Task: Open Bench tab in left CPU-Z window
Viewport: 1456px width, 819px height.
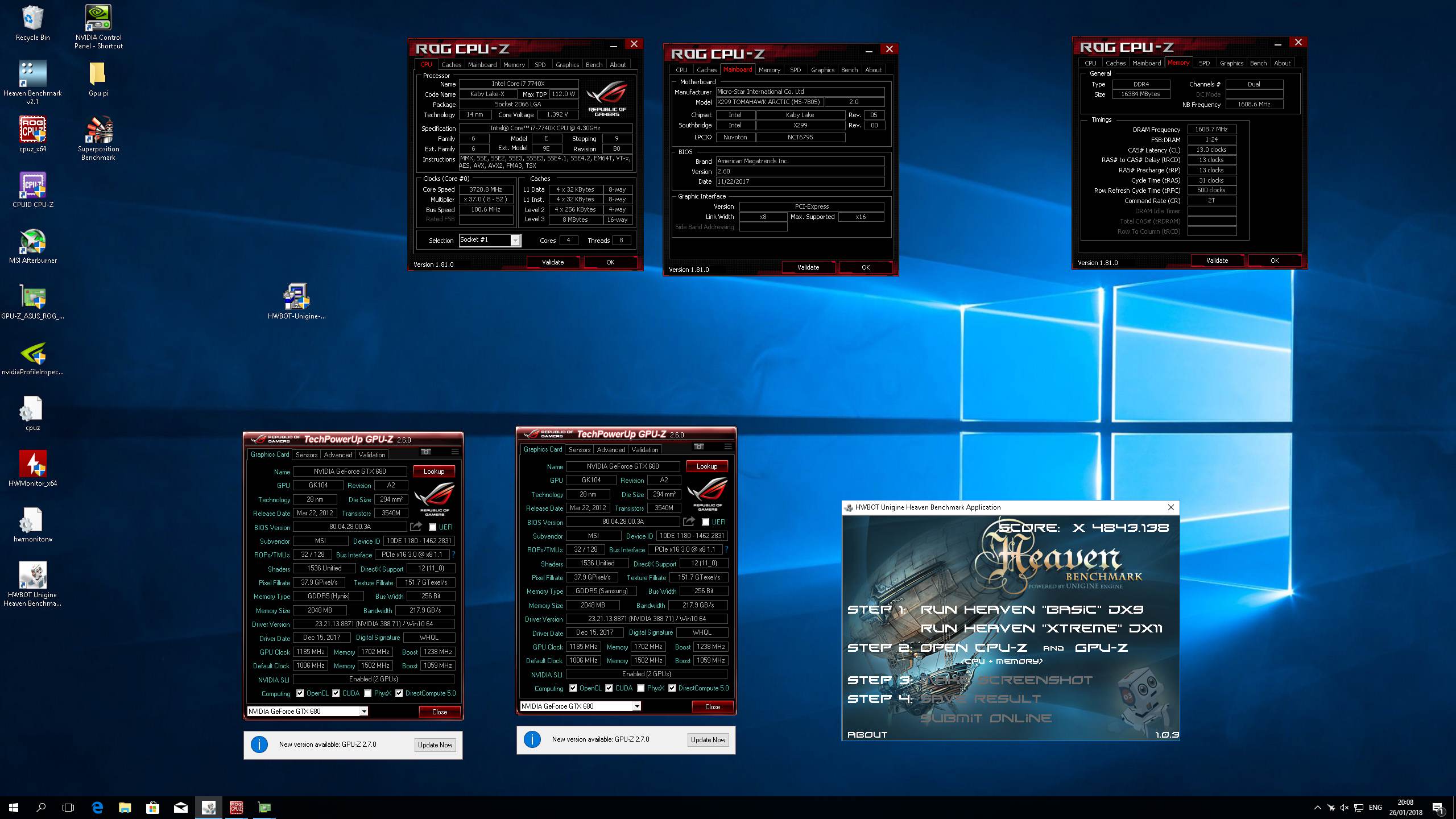Action: click(594, 65)
